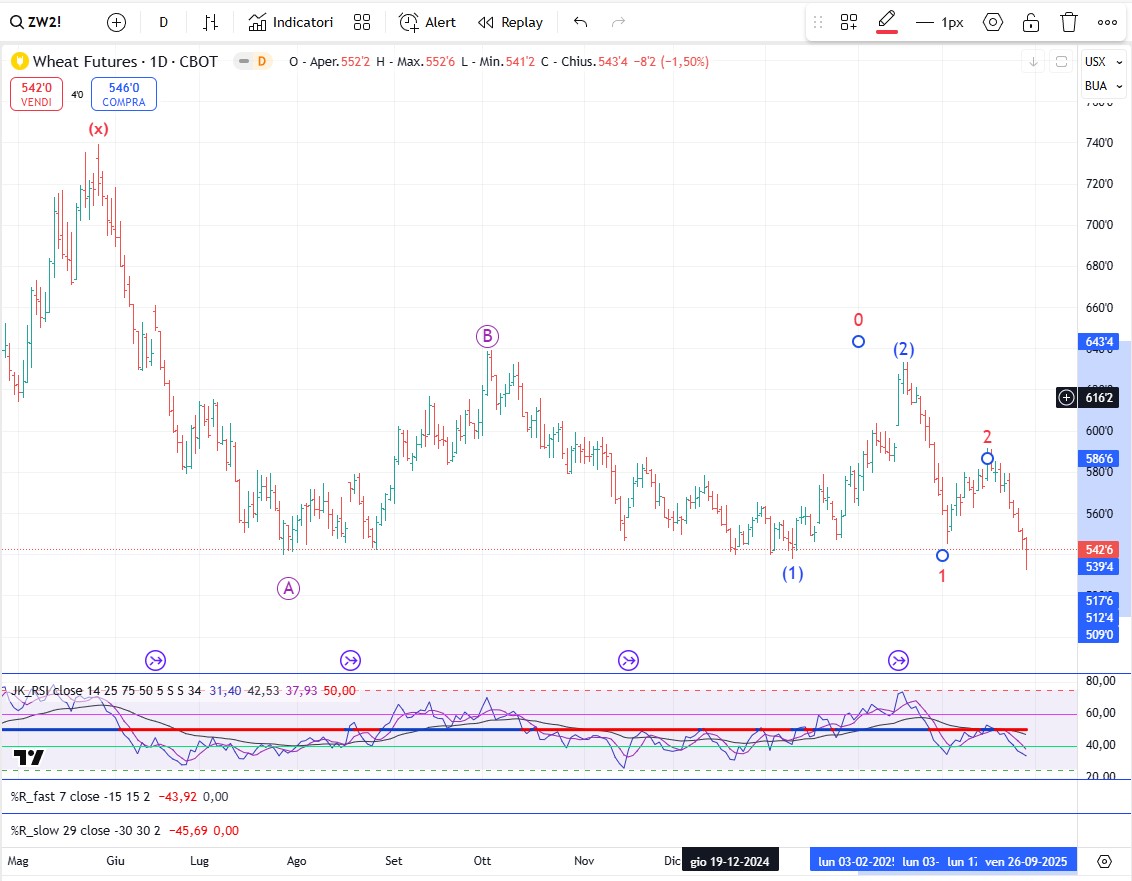
Task: Click the gio 19-12-2024 date label
Action: (x=730, y=861)
